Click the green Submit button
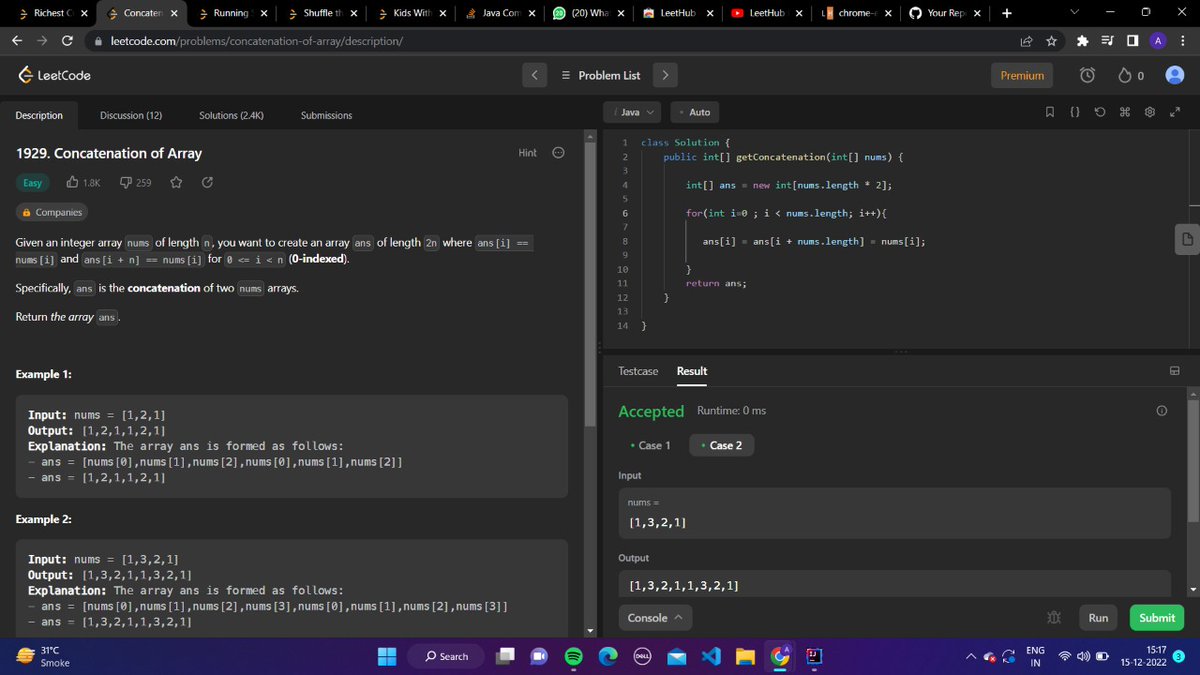The height and width of the screenshot is (675, 1200). pyautogui.click(x=1157, y=618)
